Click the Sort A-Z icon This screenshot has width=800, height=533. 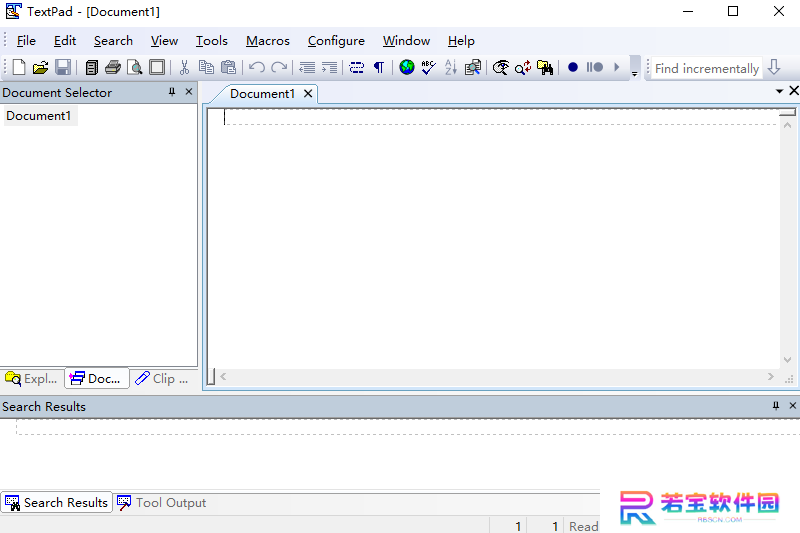pos(451,67)
